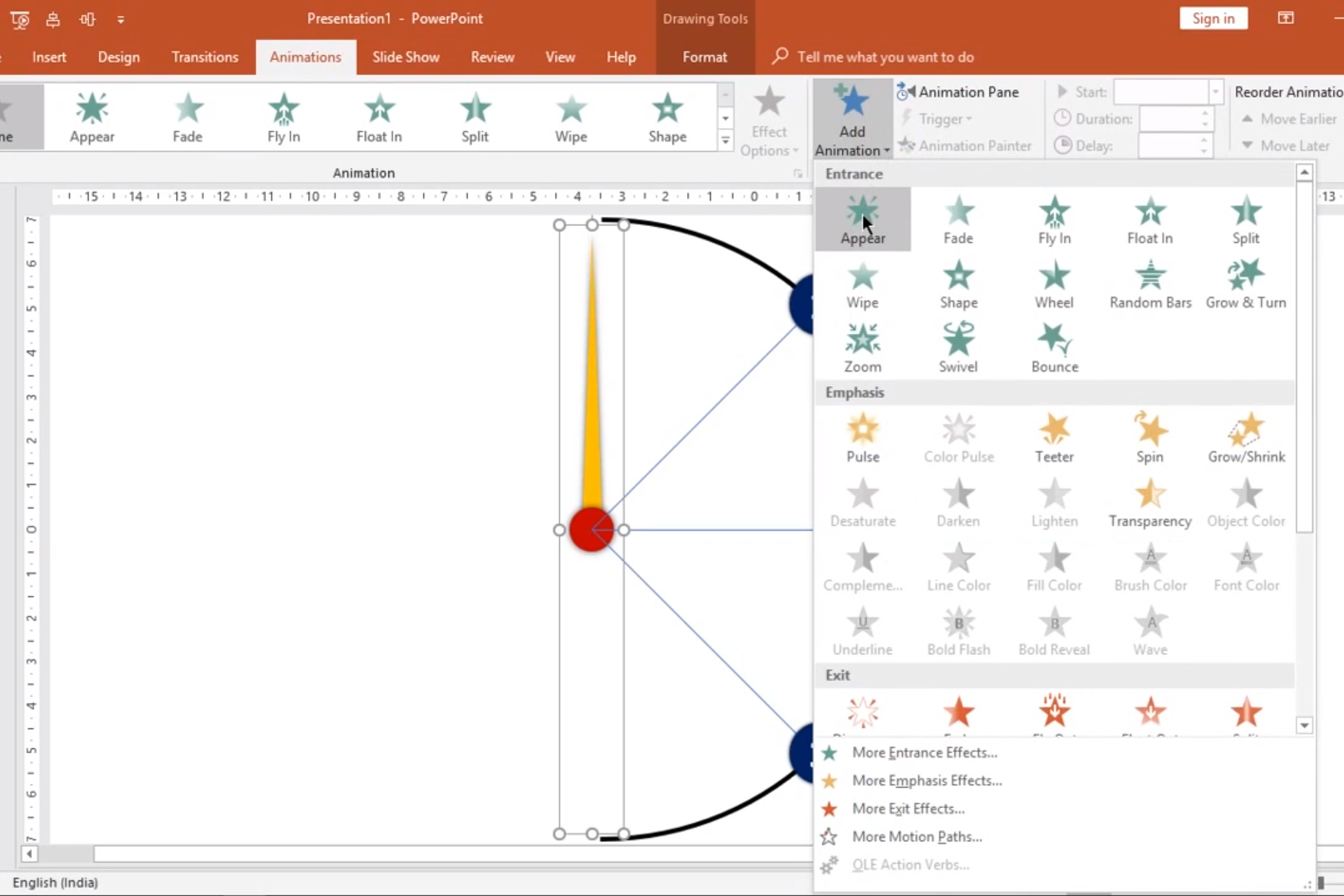
Task: Select the Bounce entrance effect
Action: tap(1054, 347)
